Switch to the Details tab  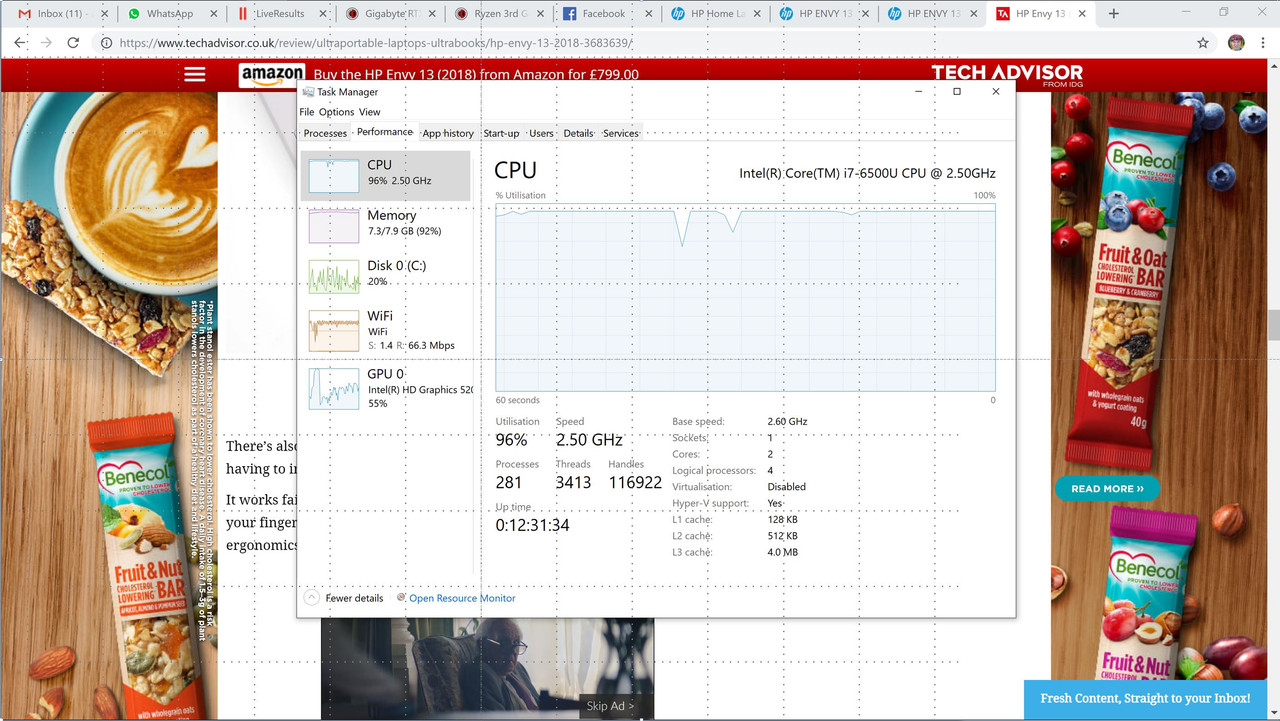[x=578, y=133]
